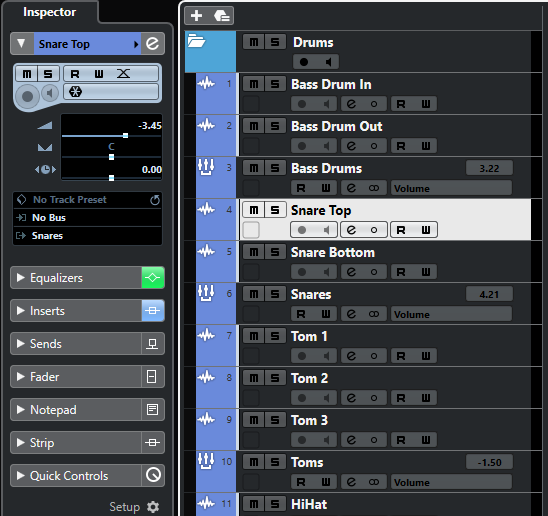
Task: Click the Inserts bypass blue icon
Action: coord(153,311)
